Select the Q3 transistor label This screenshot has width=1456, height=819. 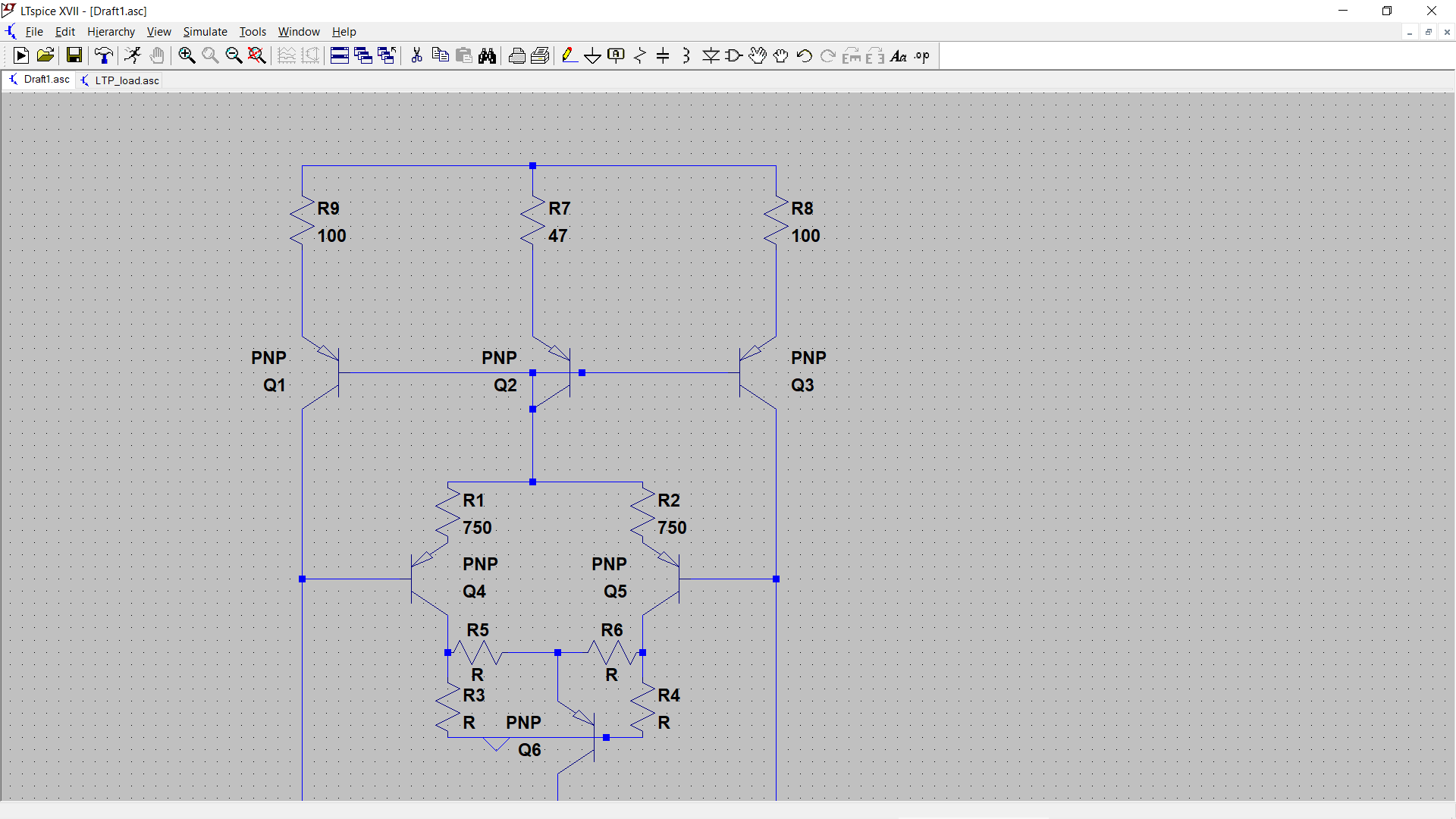[x=802, y=385]
